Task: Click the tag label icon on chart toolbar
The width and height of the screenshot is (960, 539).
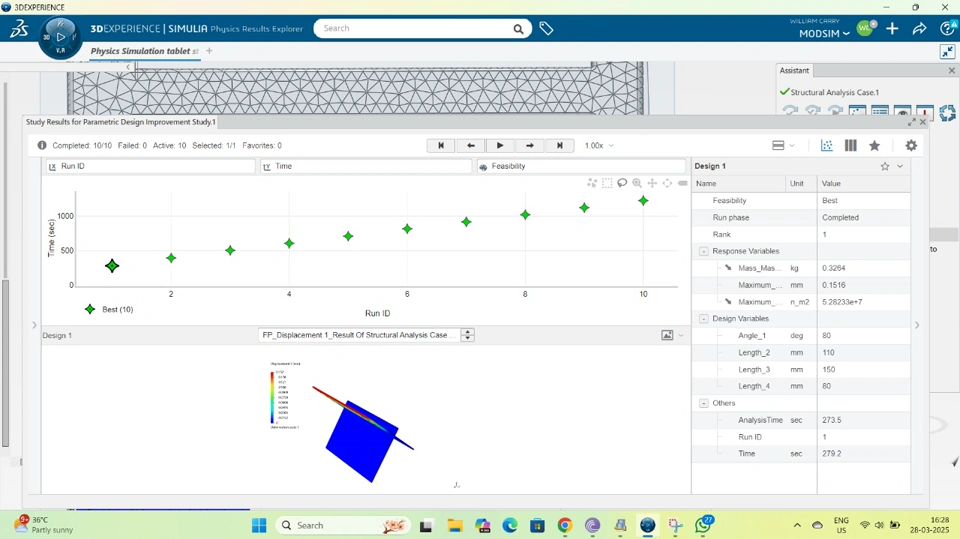Action: point(682,183)
